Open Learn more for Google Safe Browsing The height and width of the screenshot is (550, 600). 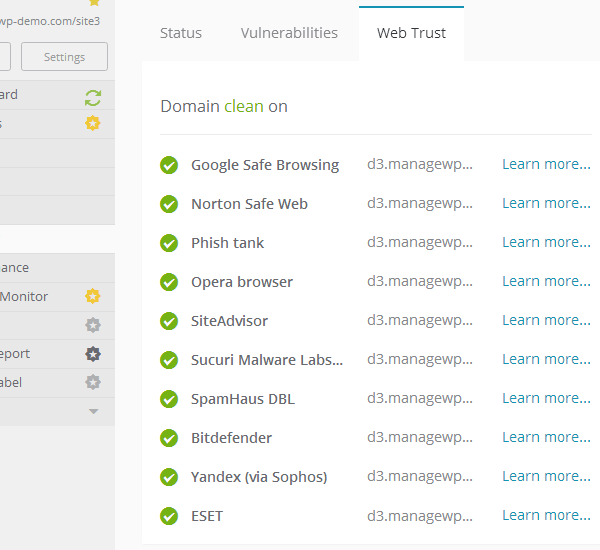click(546, 164)
